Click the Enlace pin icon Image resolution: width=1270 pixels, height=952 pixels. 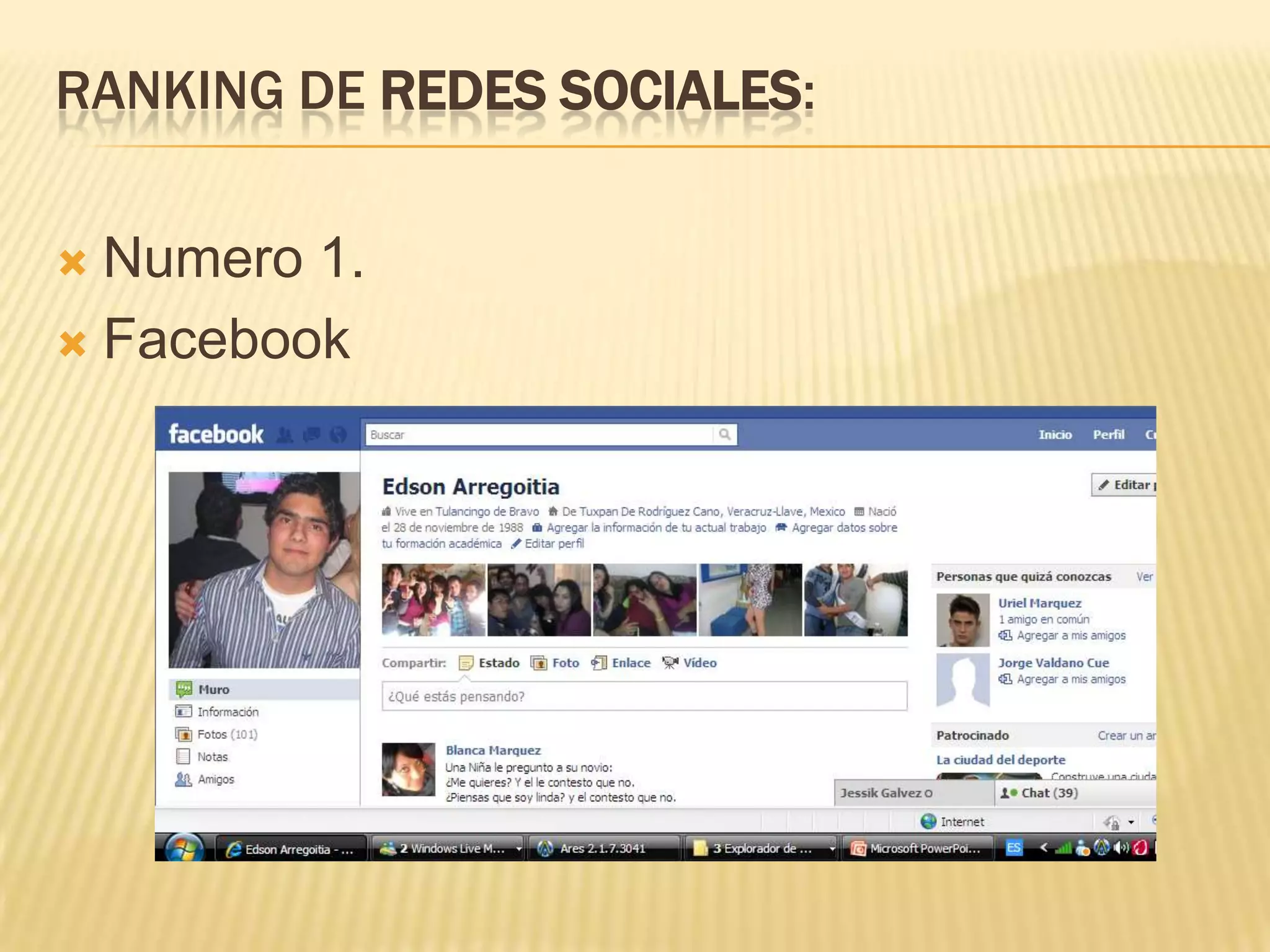[599, 663]
